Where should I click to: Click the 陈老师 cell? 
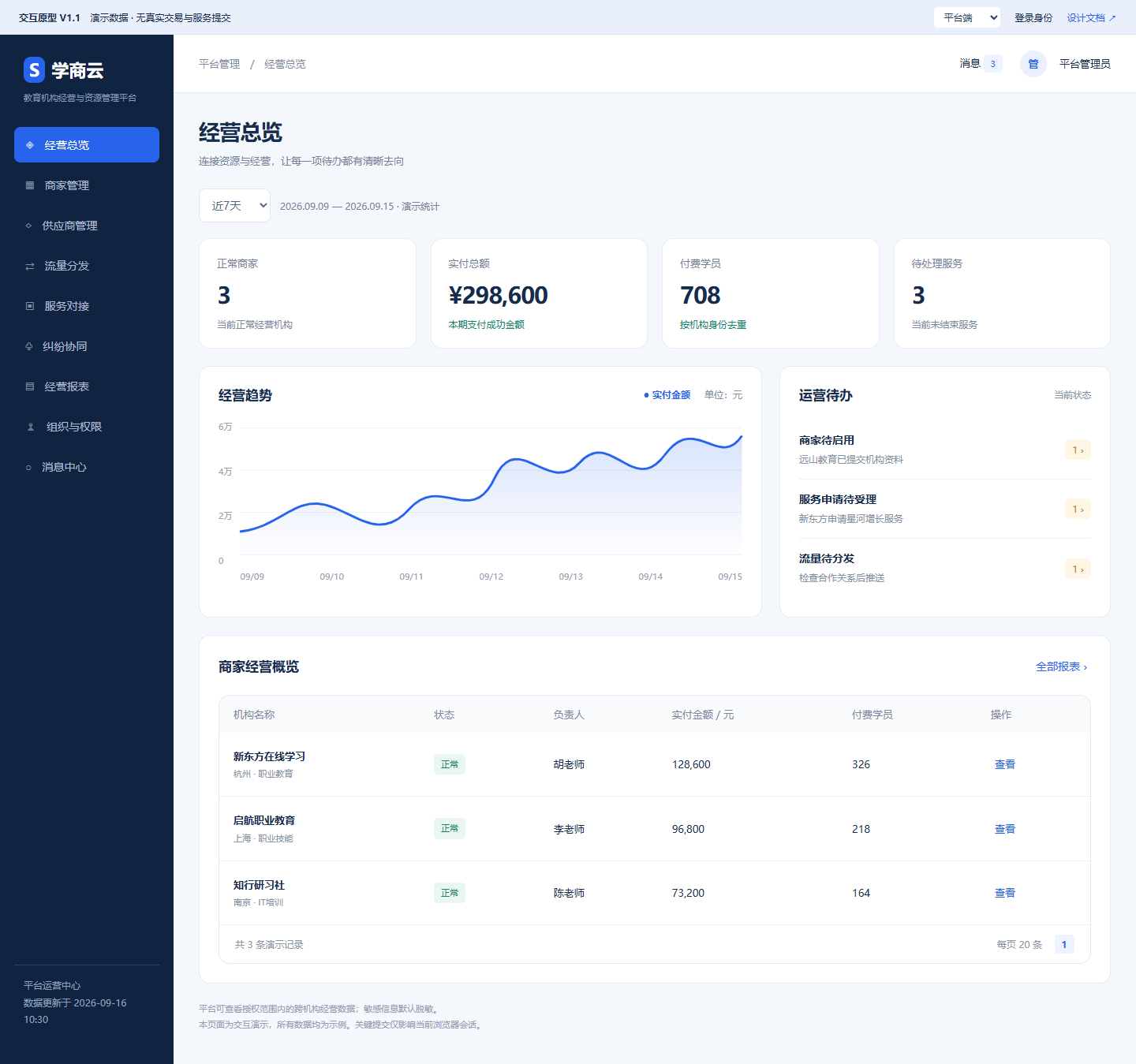569,893
